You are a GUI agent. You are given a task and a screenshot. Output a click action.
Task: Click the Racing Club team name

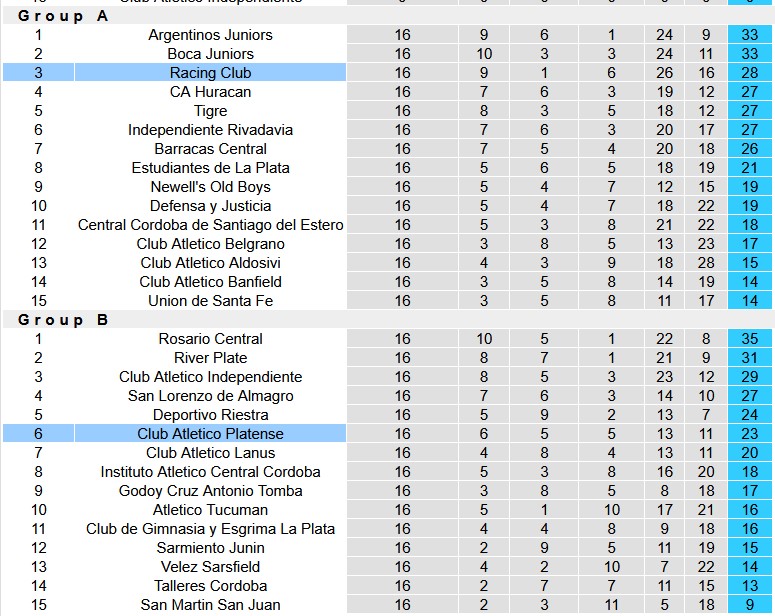click(210, 73)
